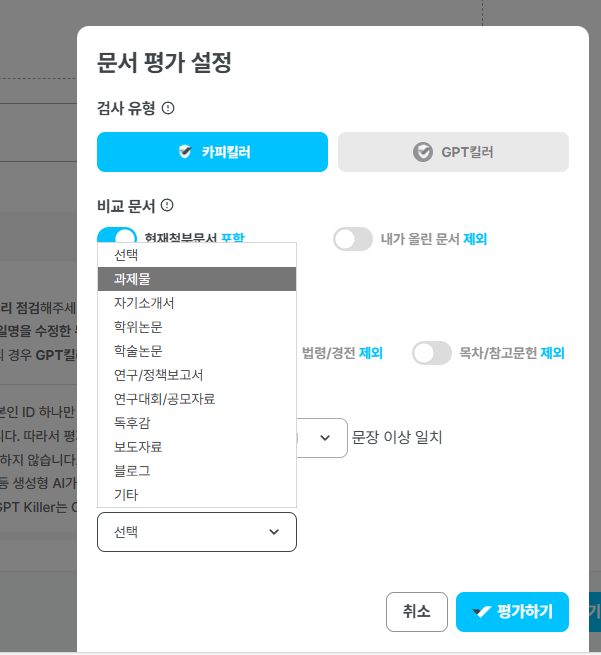Toggle the 목차/참고문헌 제외 switch

432,353
